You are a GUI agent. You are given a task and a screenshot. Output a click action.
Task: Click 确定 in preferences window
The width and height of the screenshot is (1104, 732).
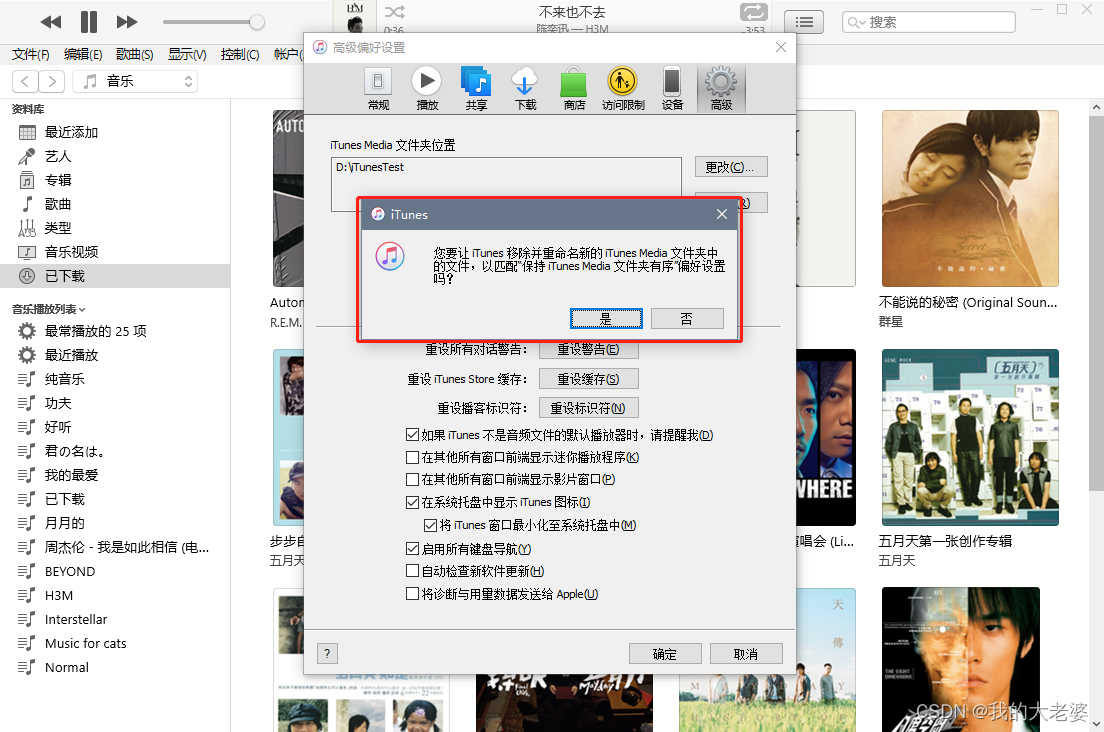tap(665, 654)
